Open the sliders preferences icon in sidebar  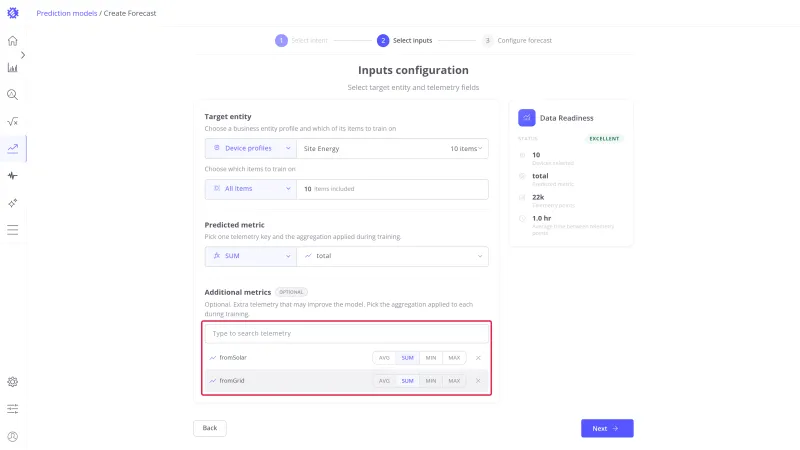[x=13, y=409]
